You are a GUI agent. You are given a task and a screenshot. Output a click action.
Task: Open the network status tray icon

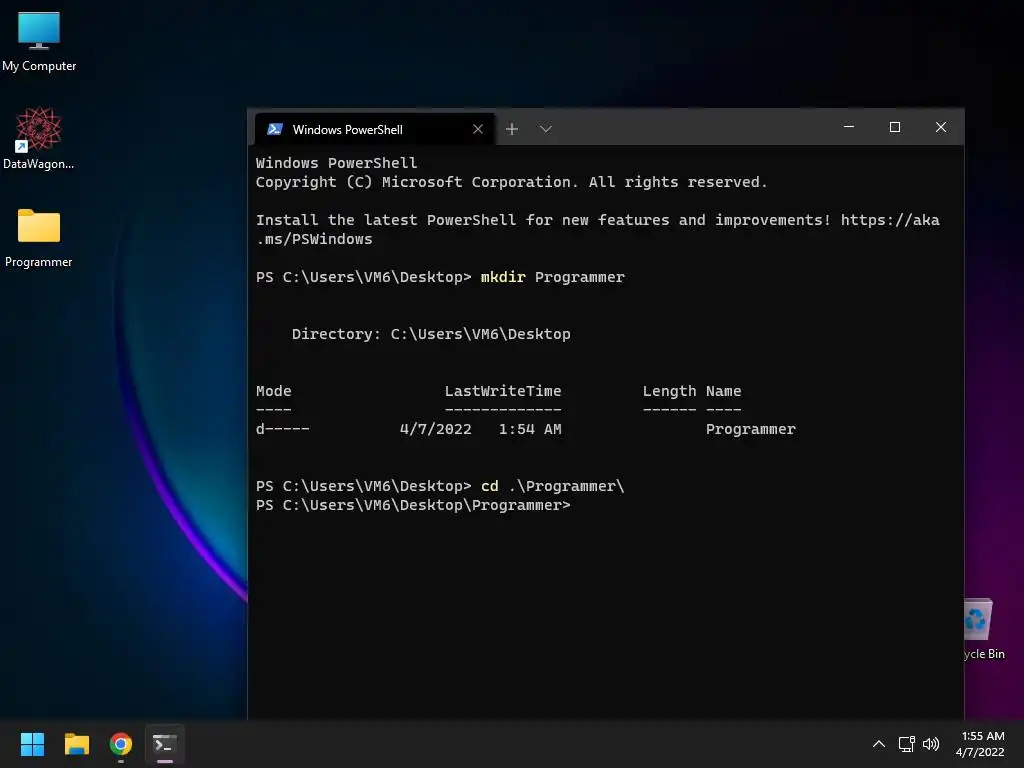tap(906, 744)
